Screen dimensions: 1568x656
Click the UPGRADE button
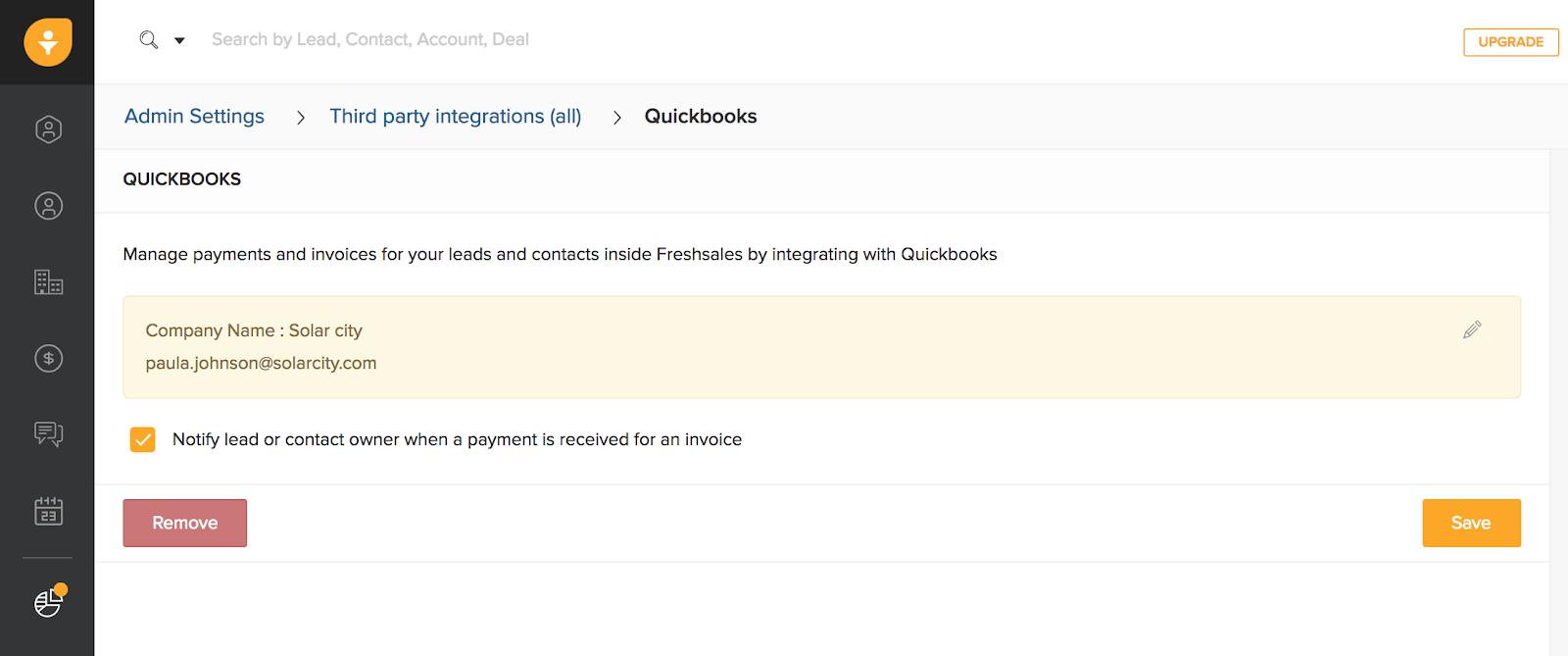click(x=1510, y=42)
